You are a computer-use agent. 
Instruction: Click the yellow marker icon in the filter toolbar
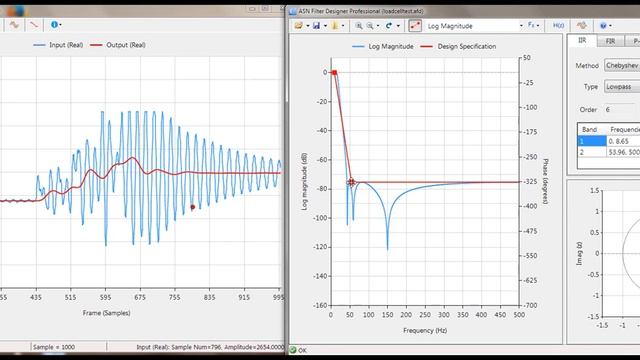pyautogui.click(x=335, y=26)
